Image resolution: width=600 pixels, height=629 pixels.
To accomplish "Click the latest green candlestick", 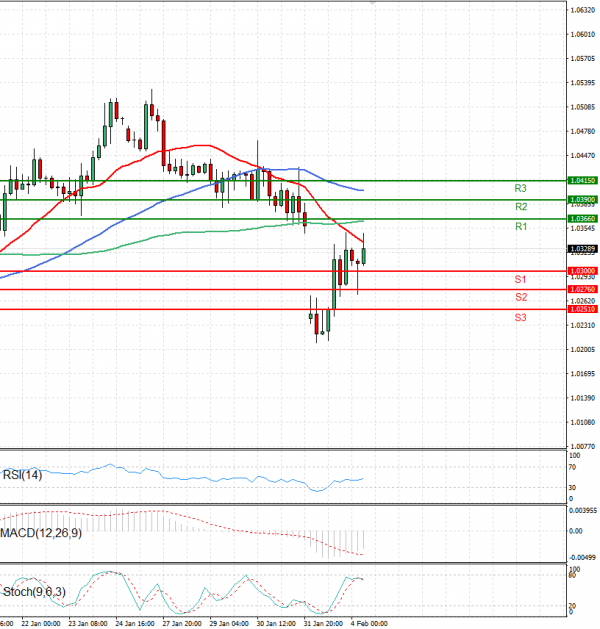I will (364, 256).
